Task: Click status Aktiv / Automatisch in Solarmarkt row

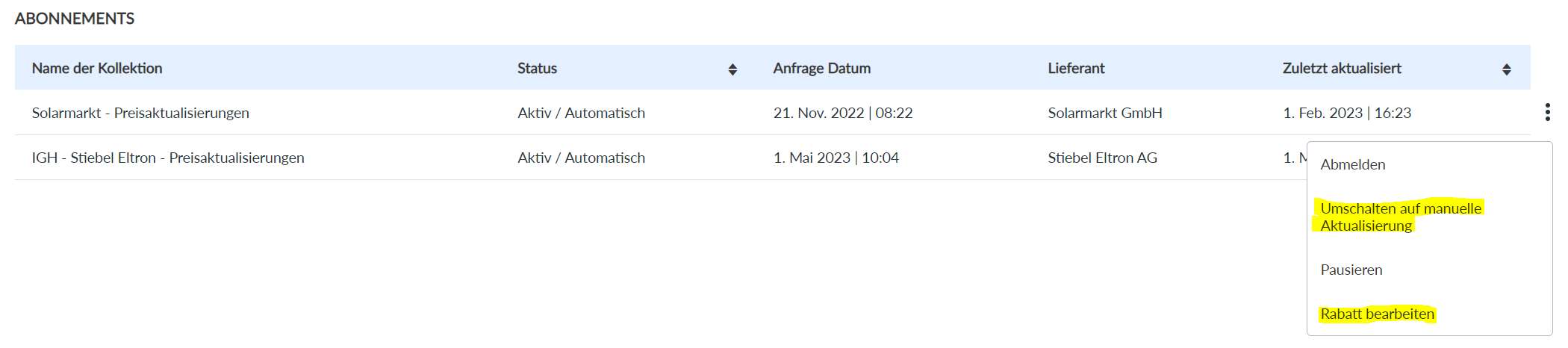Action: [581, 113]
